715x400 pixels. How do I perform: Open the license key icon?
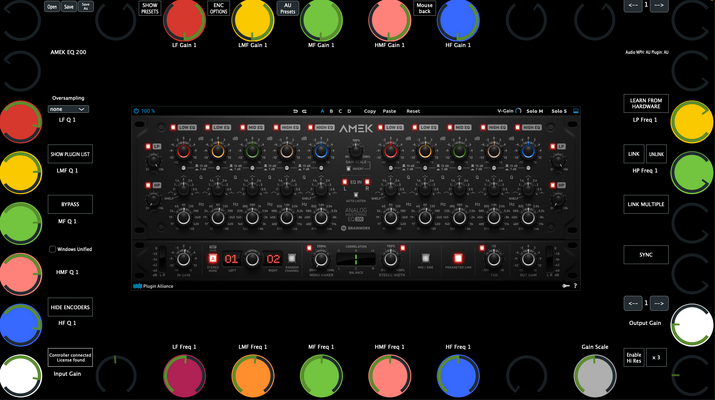565,286
